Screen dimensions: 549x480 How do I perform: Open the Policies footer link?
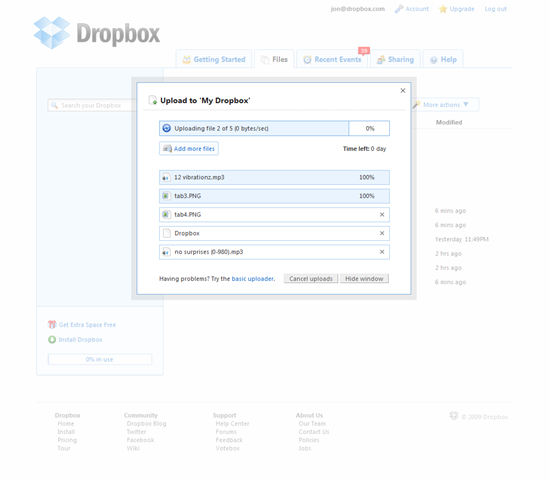click(x=309, y=440)
